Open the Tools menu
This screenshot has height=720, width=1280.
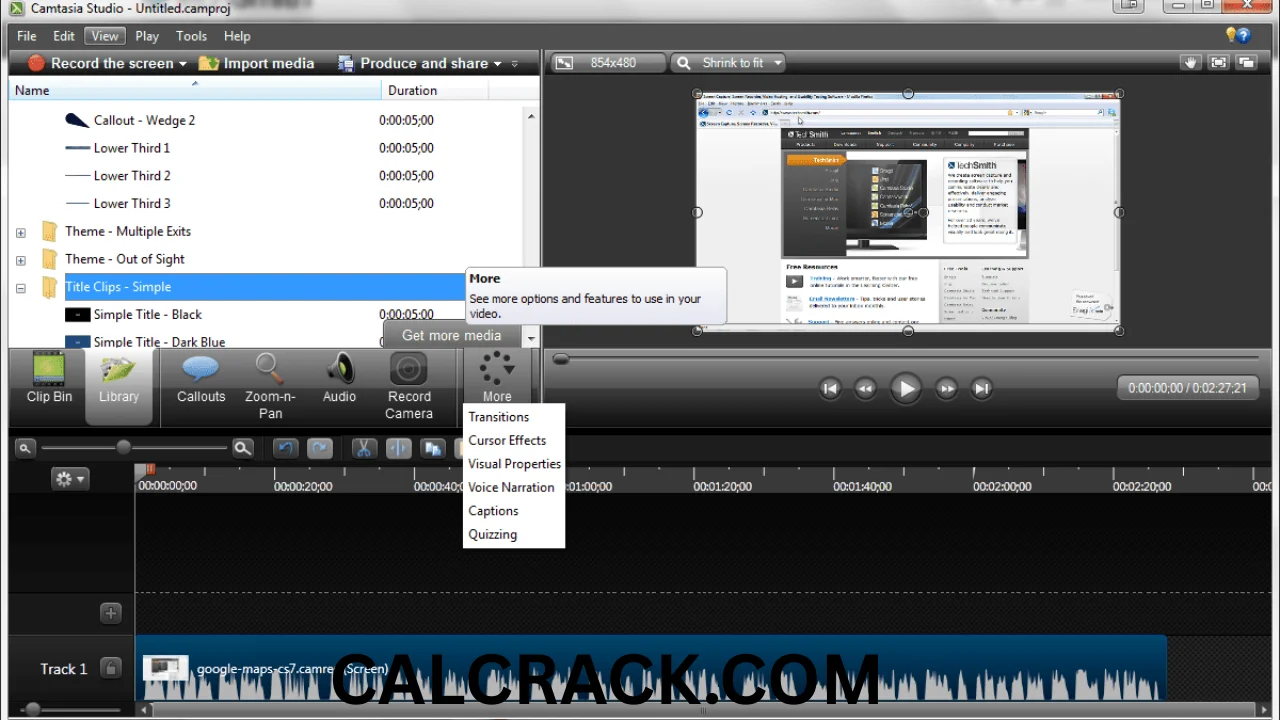coord(191,36)
